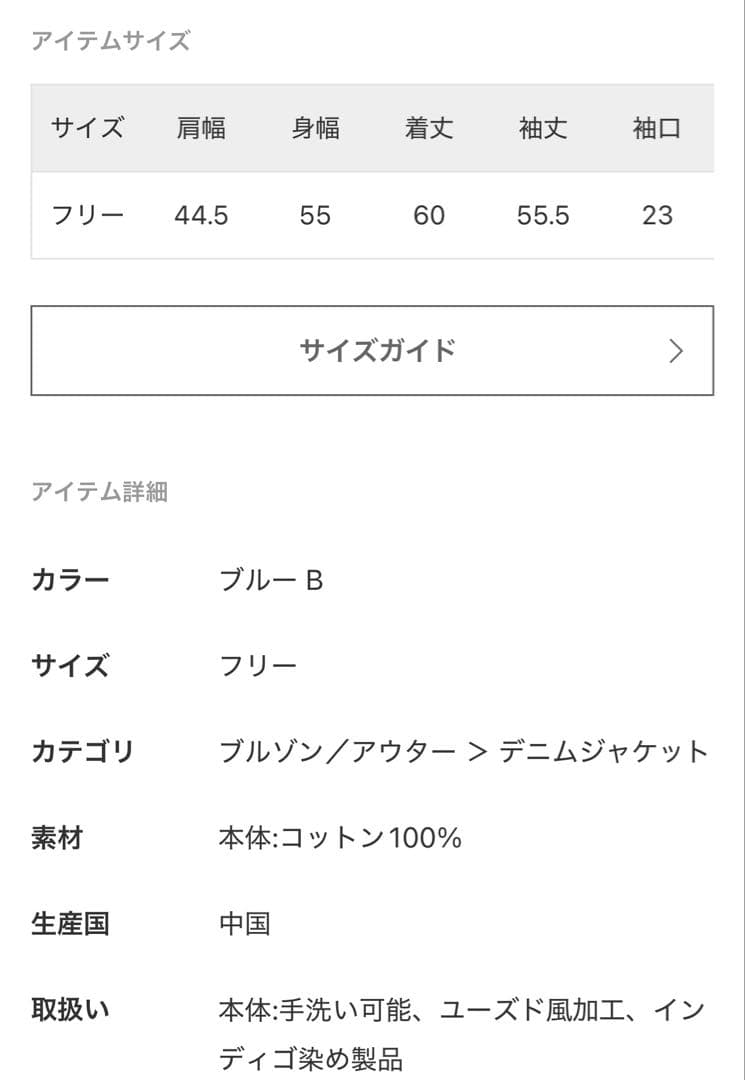Image resolution: width=745 pixels, height=1080 pixels.
Task: Select the フリー size row in the table
Action: point(87,214)
